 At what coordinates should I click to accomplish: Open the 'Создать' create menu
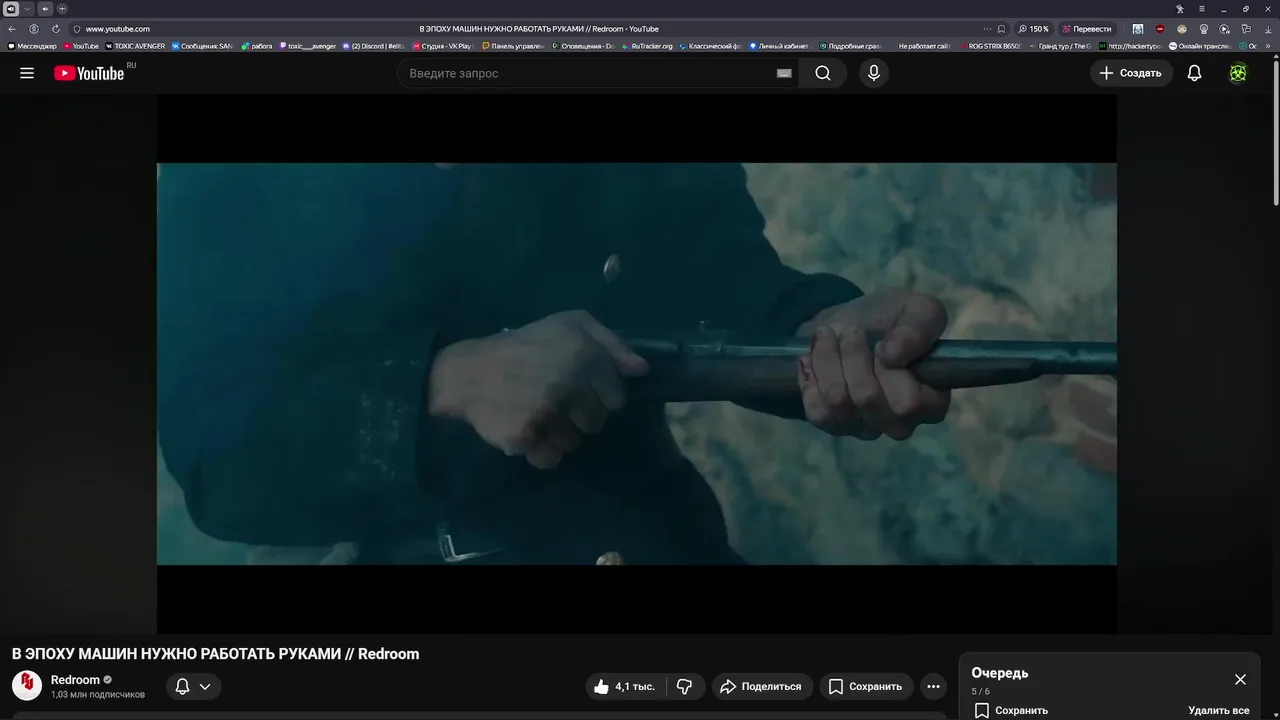(x=1131, y=73)
